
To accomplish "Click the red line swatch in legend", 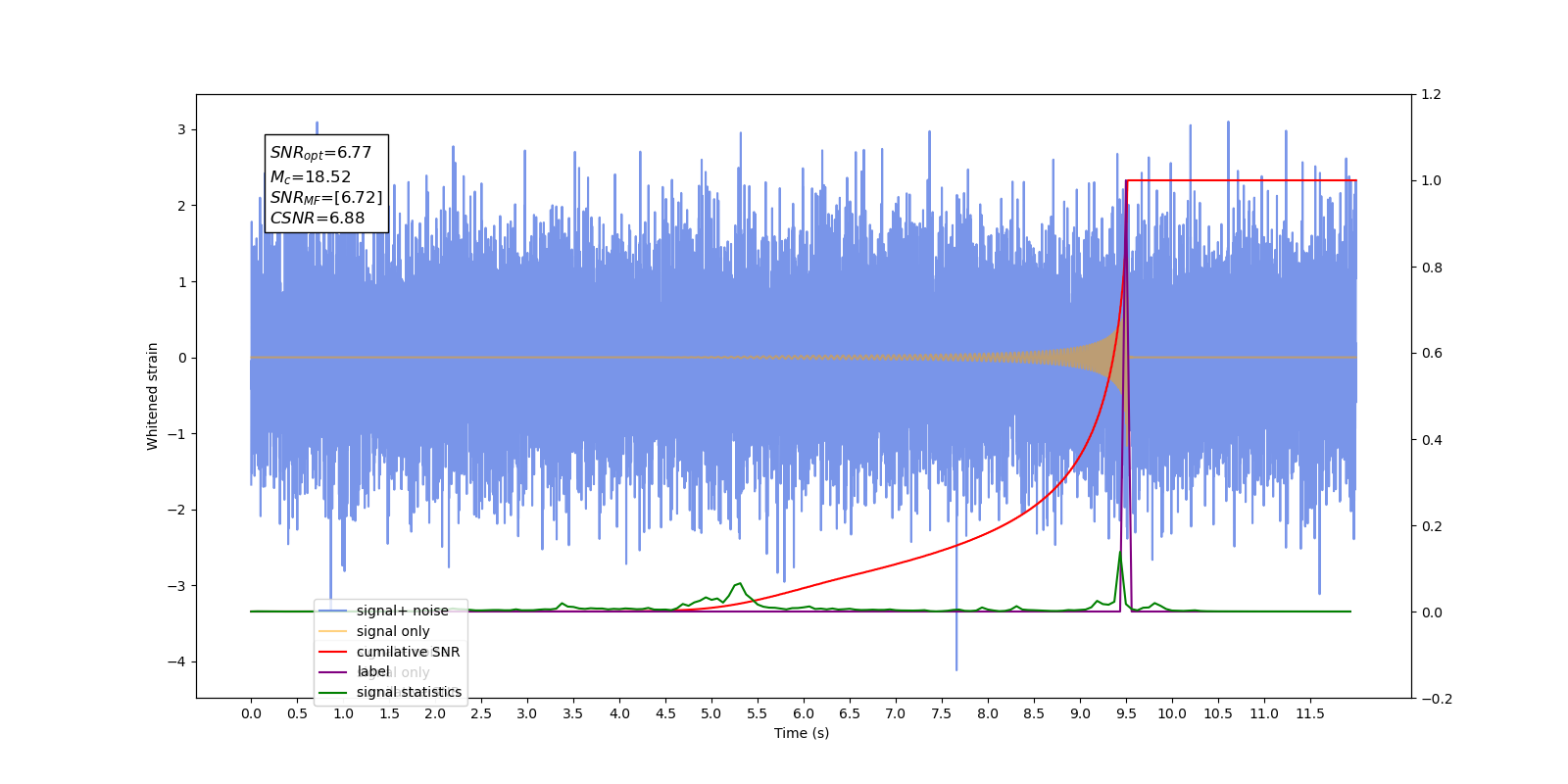I will (333, 652).
